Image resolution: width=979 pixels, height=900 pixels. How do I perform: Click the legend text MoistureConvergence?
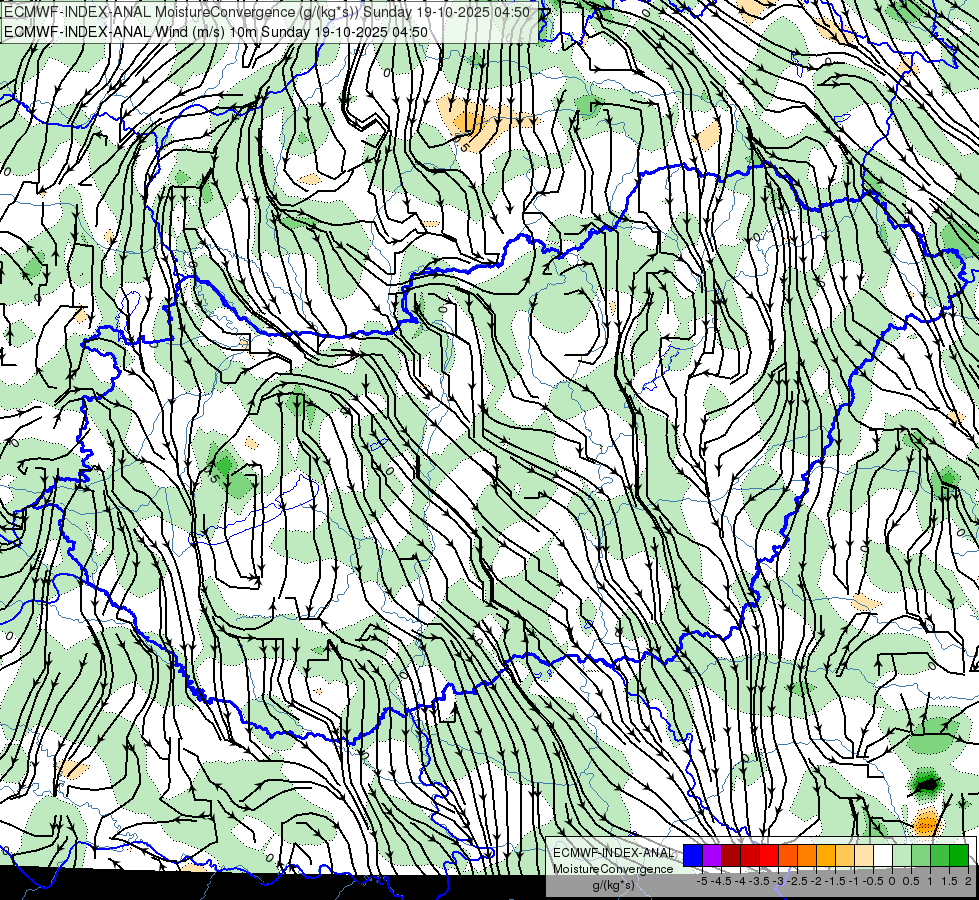(613, 869)
